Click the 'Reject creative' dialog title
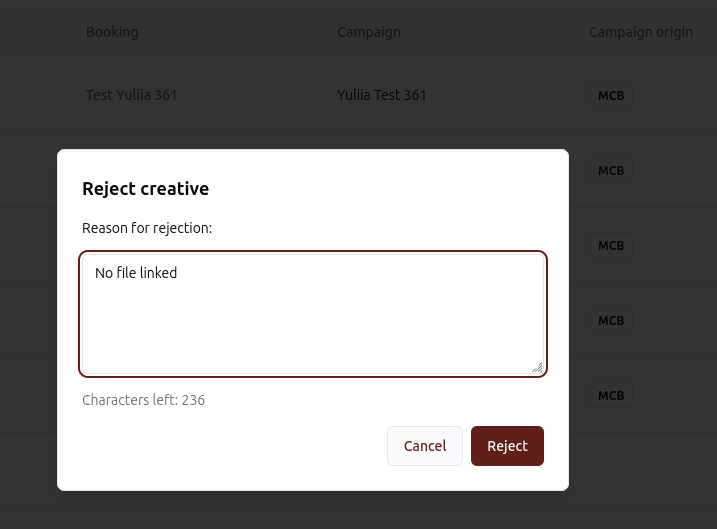 click(145, 189)
